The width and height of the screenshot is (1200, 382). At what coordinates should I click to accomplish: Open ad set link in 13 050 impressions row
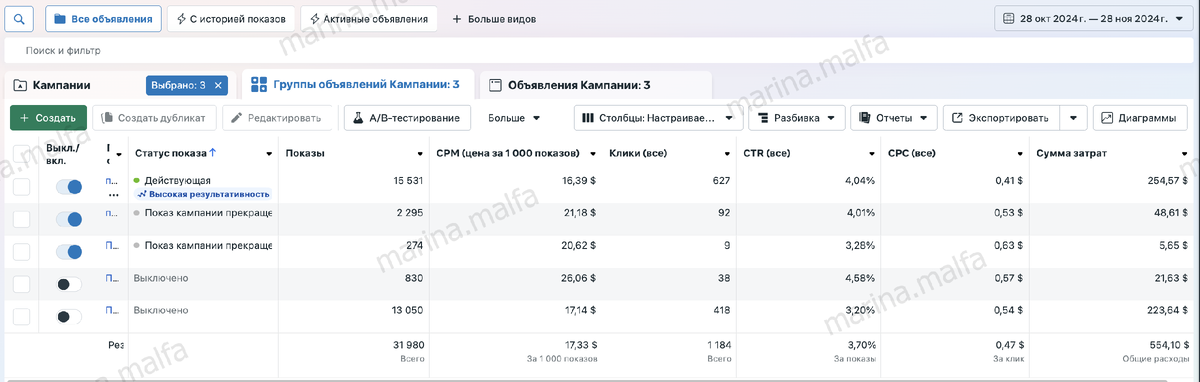[111, 310]
